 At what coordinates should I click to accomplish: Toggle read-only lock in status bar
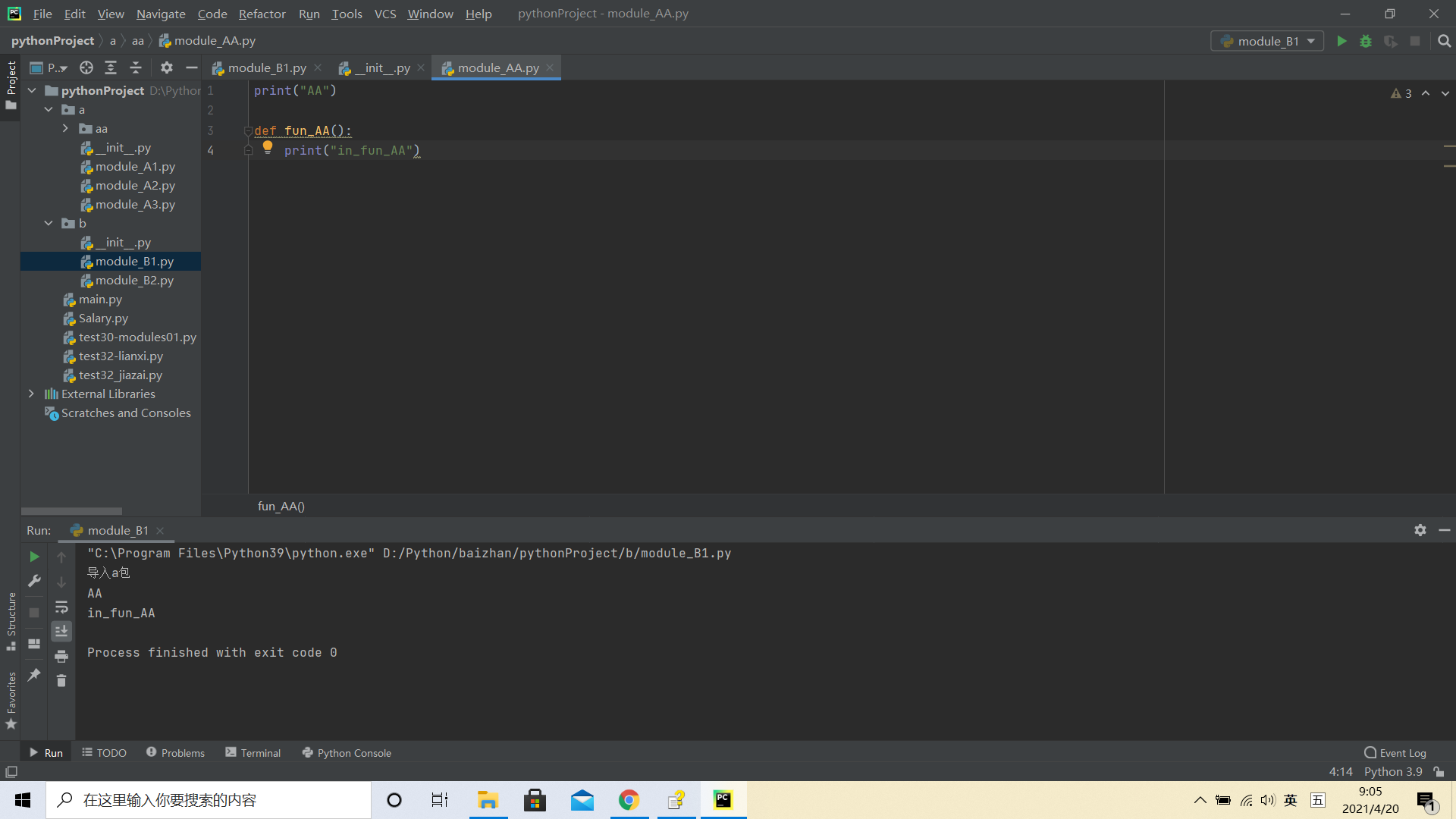click(1439, 772)
